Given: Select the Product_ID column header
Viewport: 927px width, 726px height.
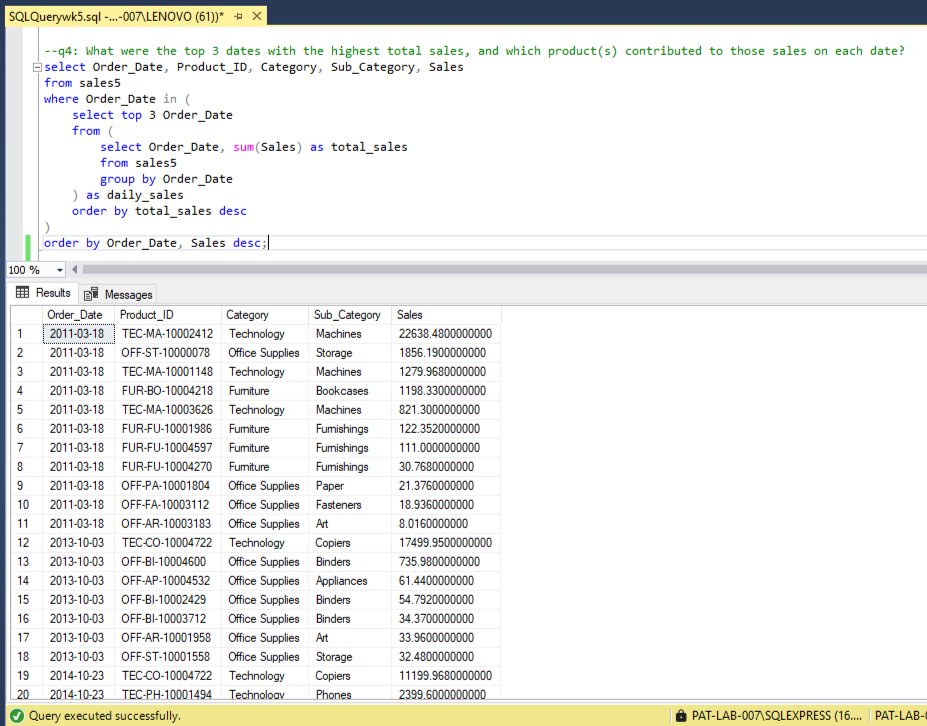Looking at the screenshot, I should 167,315.
